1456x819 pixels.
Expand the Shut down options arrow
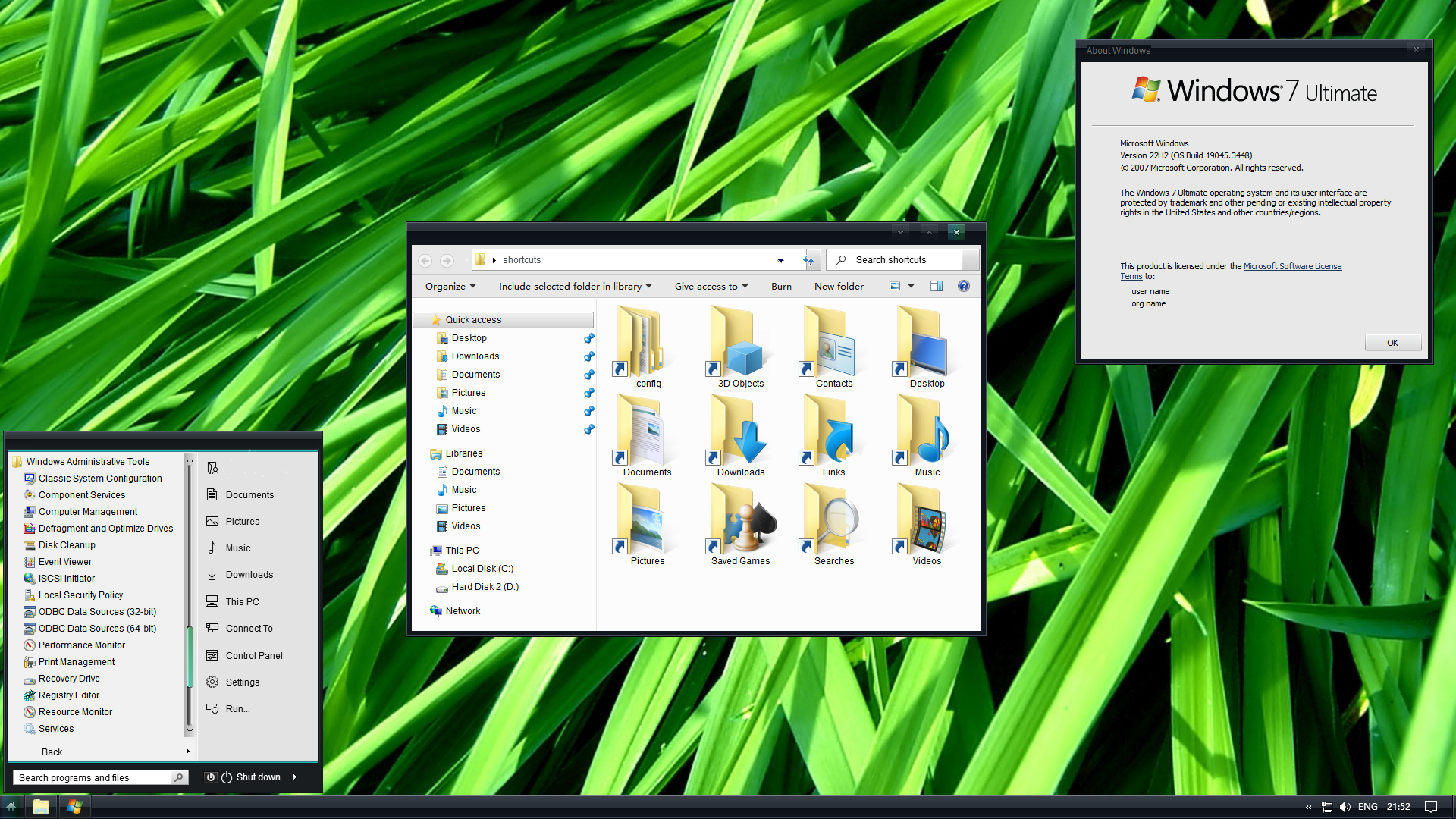tap(295, 777)
